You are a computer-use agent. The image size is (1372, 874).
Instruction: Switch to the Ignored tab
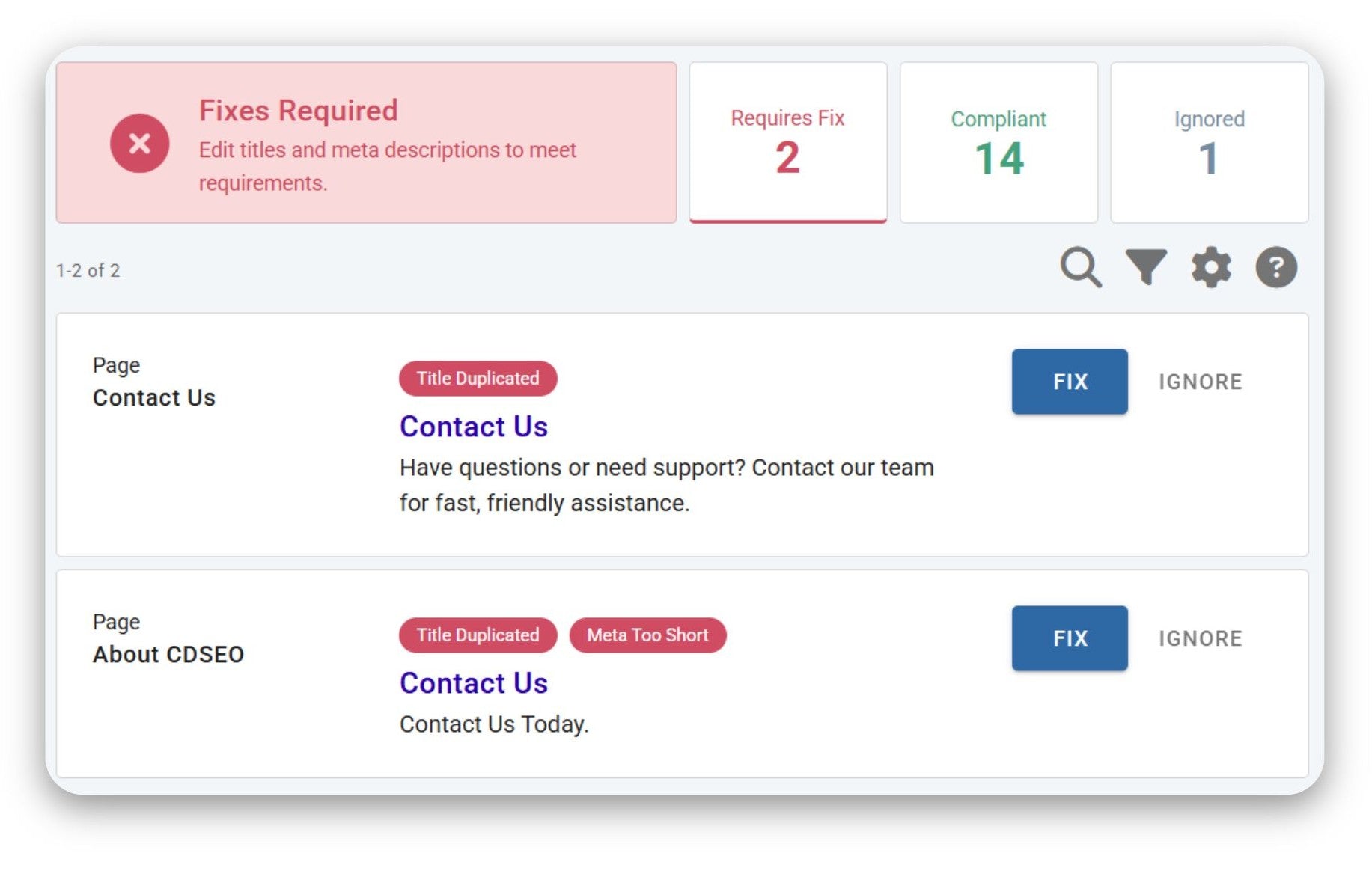(x=1208, y=142)
